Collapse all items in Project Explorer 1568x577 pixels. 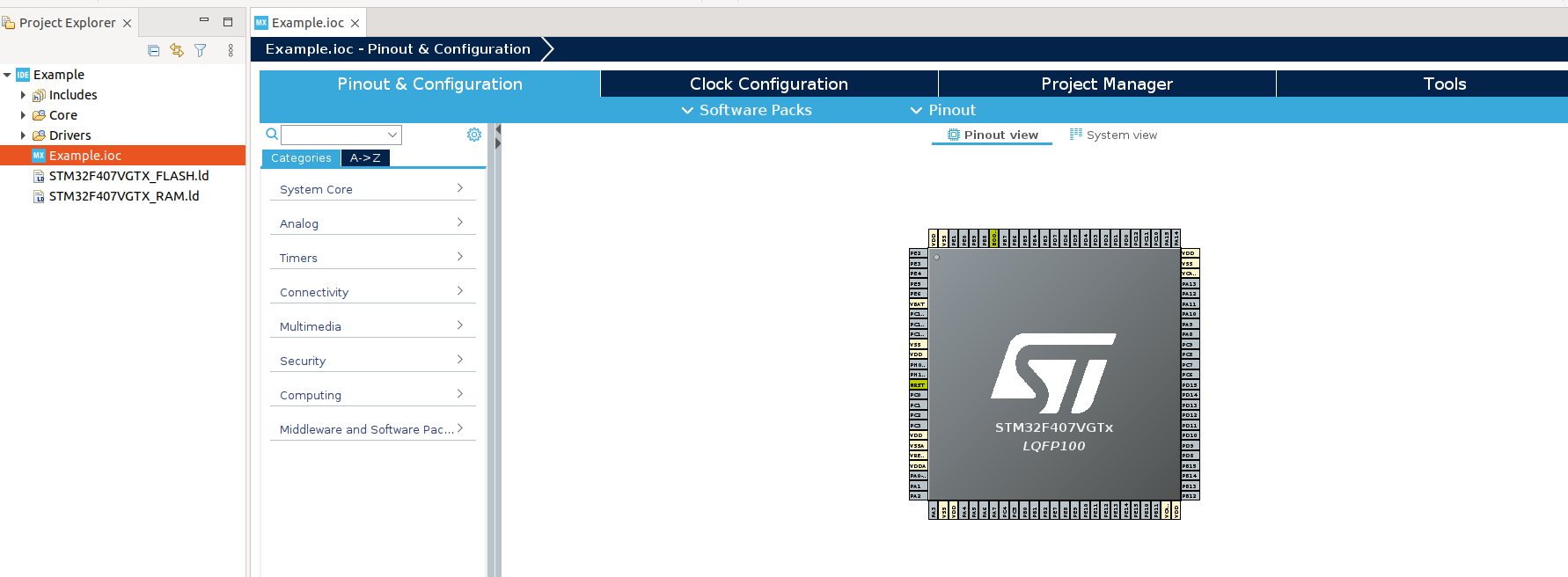154,51
